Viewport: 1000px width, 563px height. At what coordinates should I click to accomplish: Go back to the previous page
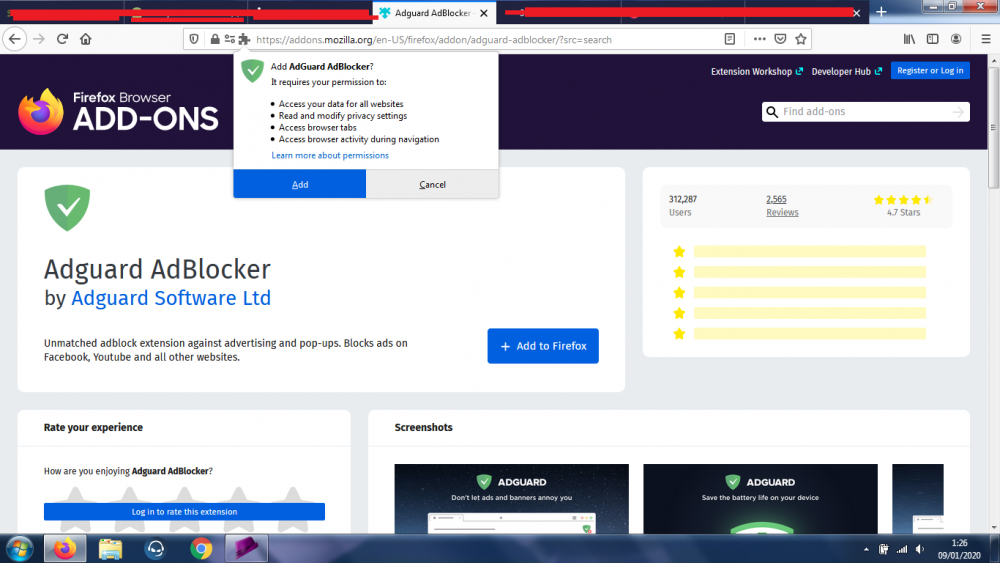[x=15, y=39]
